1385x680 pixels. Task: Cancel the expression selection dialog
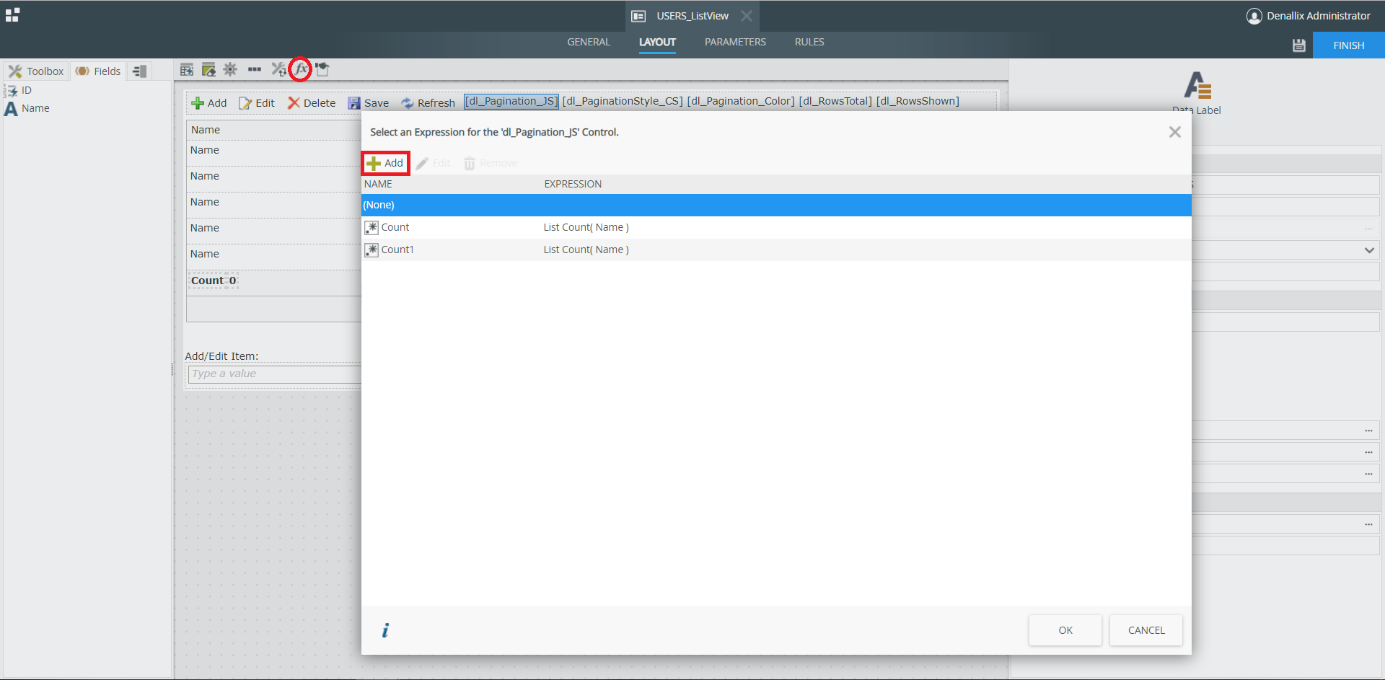(1145, 630)
